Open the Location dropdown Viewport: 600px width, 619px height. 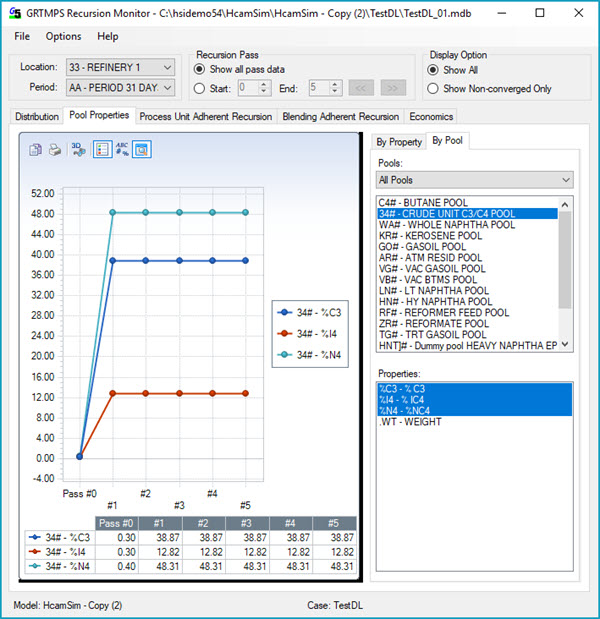[166, 67]
